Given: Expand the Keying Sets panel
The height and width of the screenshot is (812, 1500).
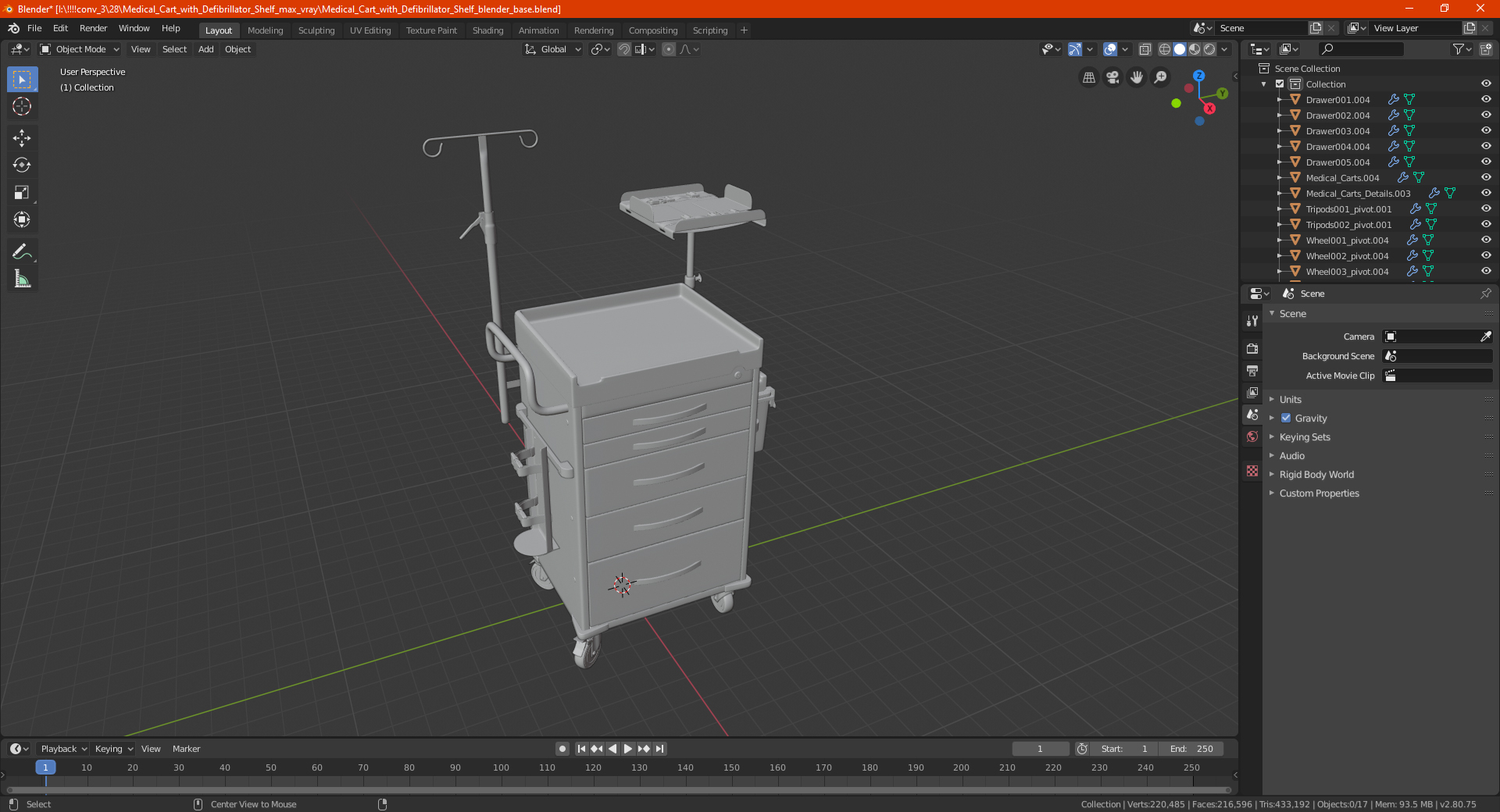Looking at the screenshot, I should 1305,437.
